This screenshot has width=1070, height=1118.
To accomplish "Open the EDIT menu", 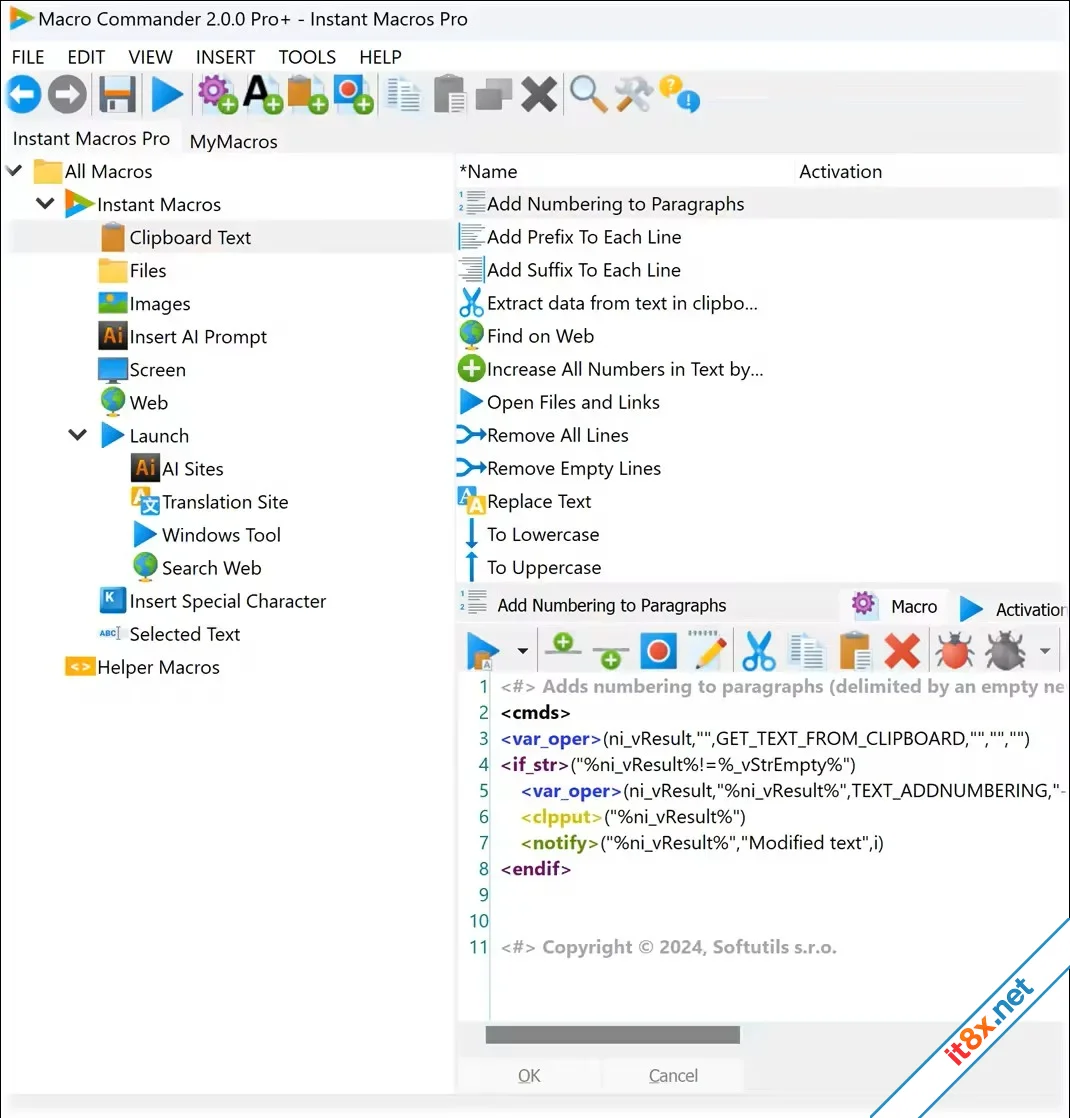I will coord(86,57).
